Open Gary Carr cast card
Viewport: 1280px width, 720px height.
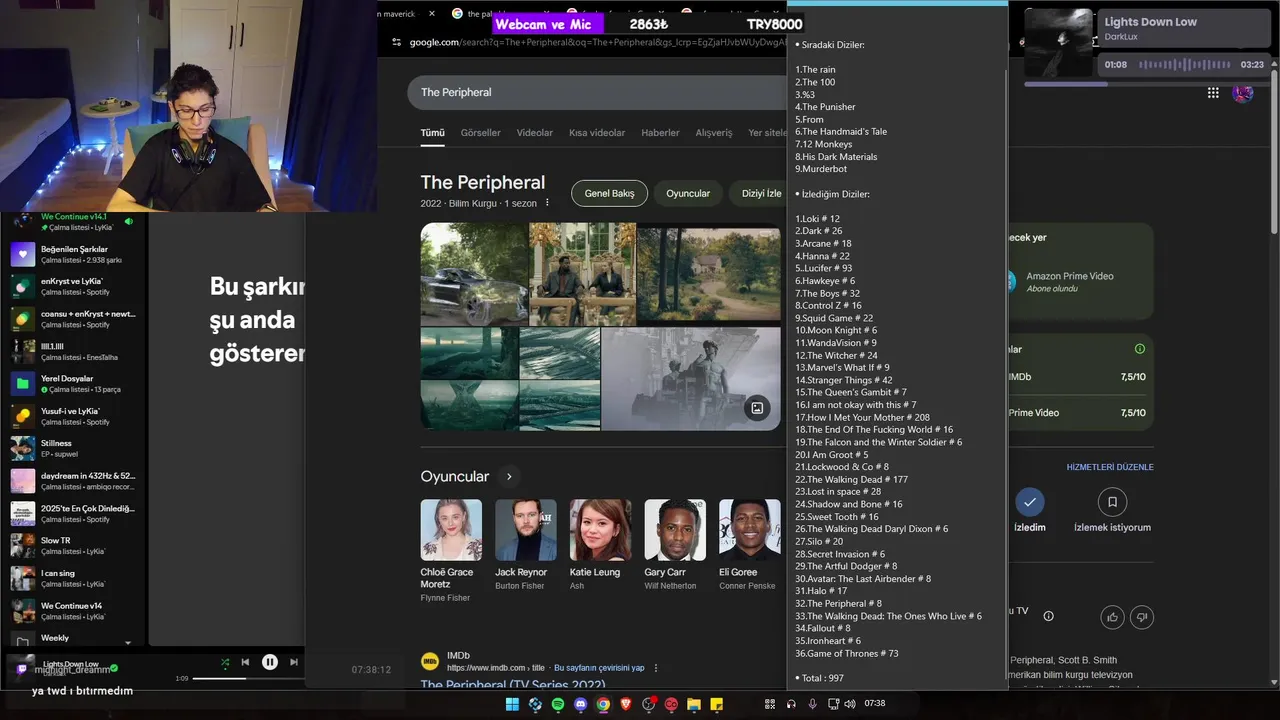pyautogui.click(x=675, y=546)
